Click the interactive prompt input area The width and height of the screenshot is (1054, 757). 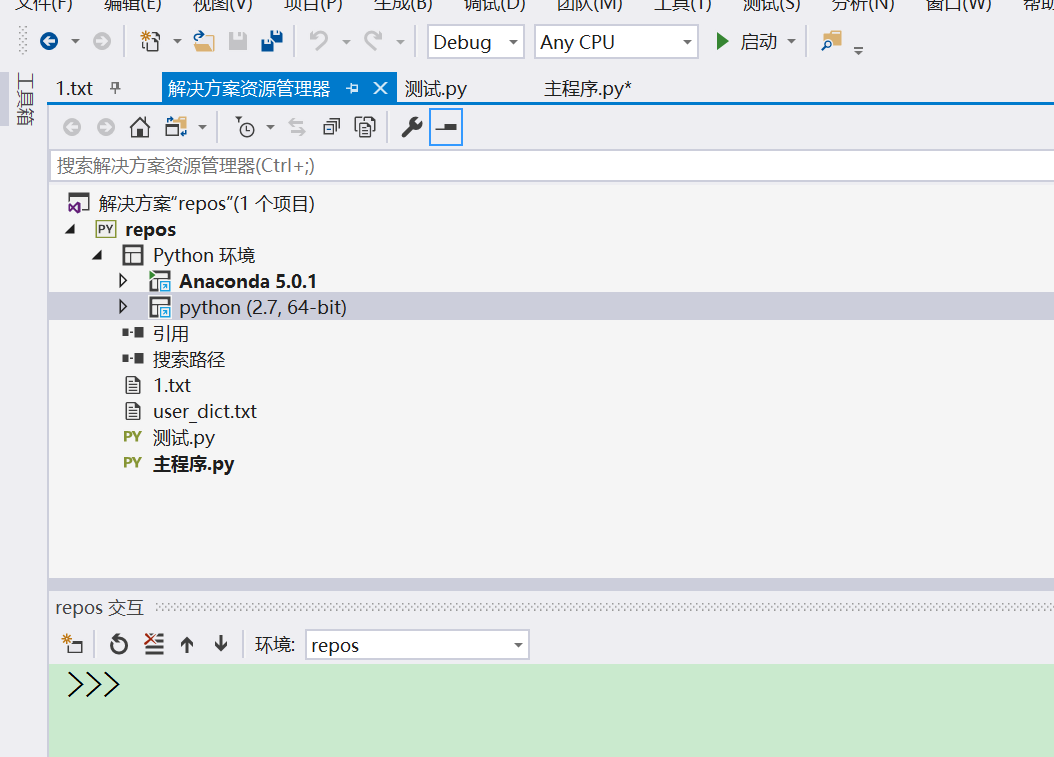click(x=551, y=710)
